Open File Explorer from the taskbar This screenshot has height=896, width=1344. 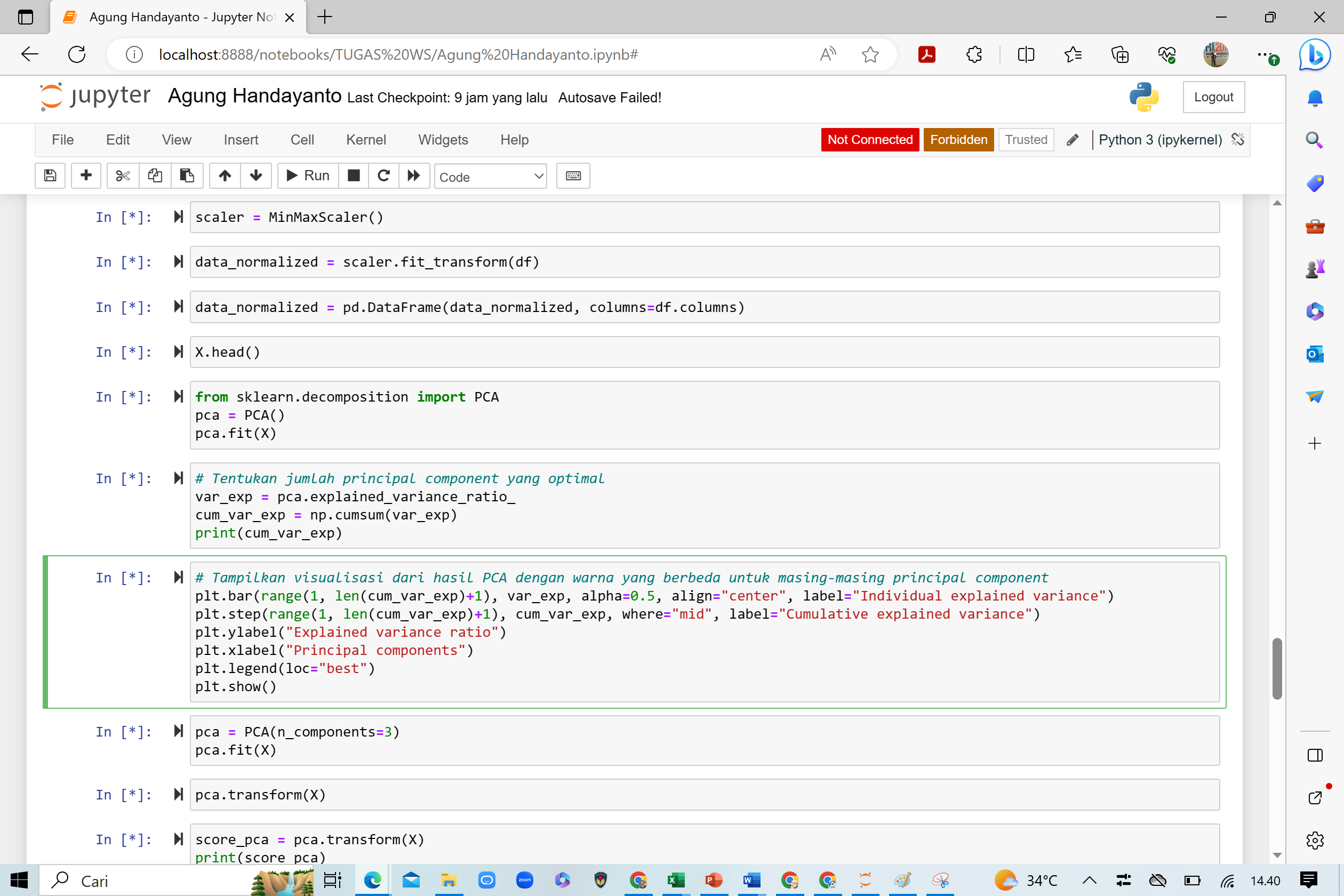449,880
